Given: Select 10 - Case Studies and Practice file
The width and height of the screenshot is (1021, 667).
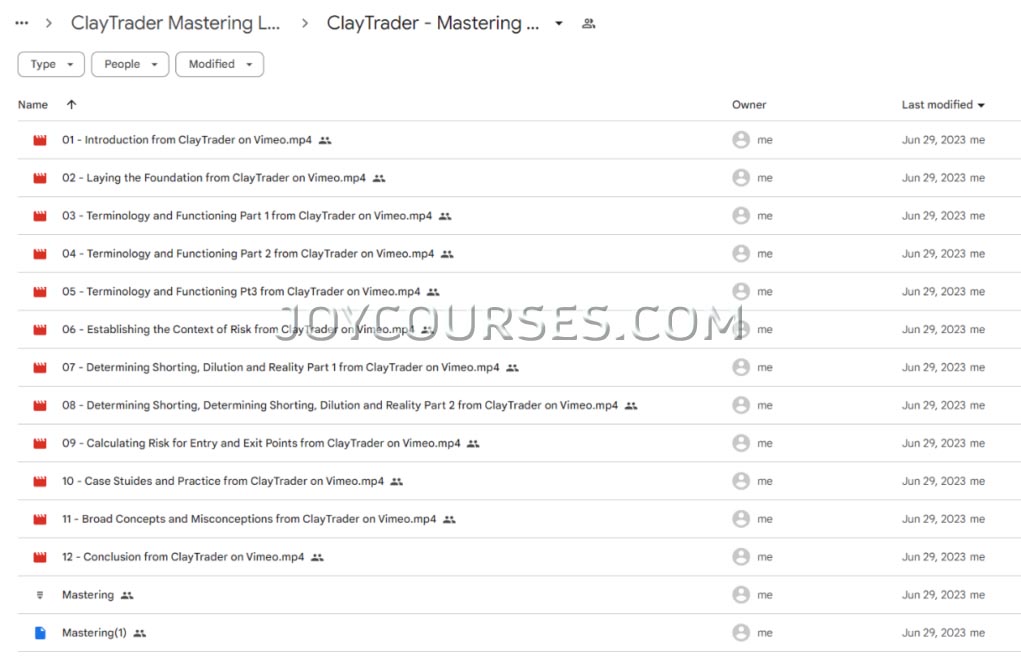Looking at the screenshot, I should tap(223, 481).
